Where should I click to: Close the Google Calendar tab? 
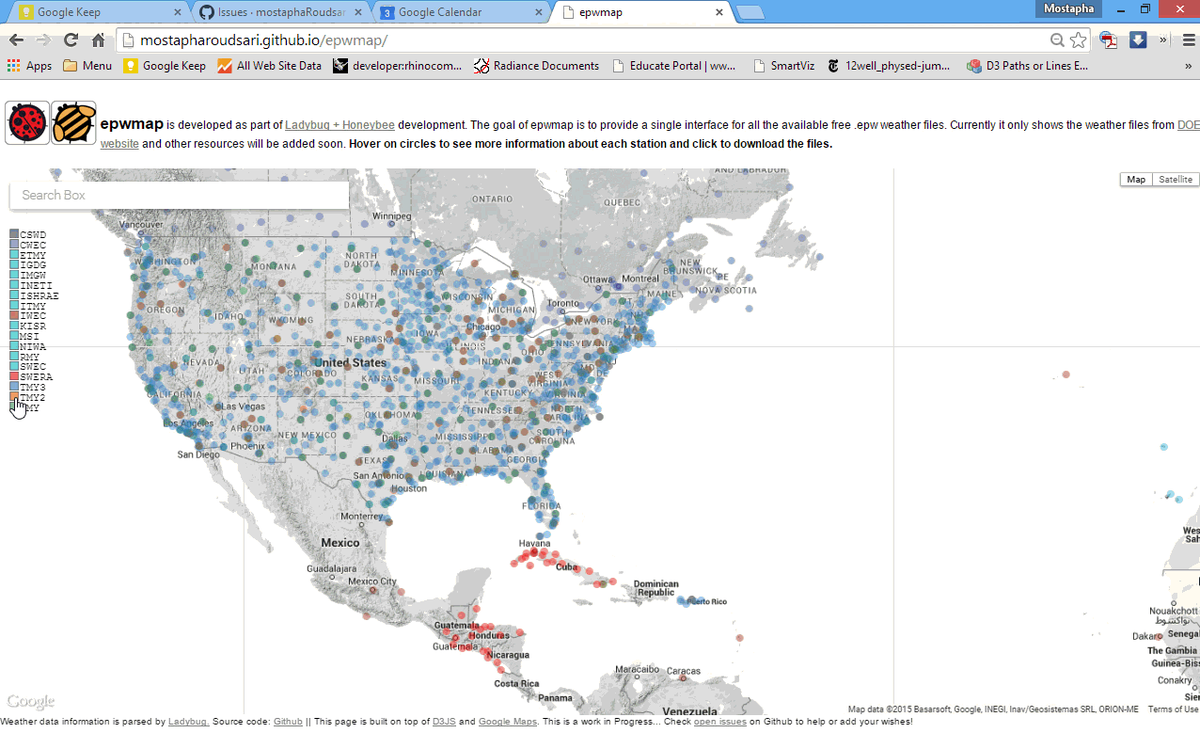[x=538, y=13]
